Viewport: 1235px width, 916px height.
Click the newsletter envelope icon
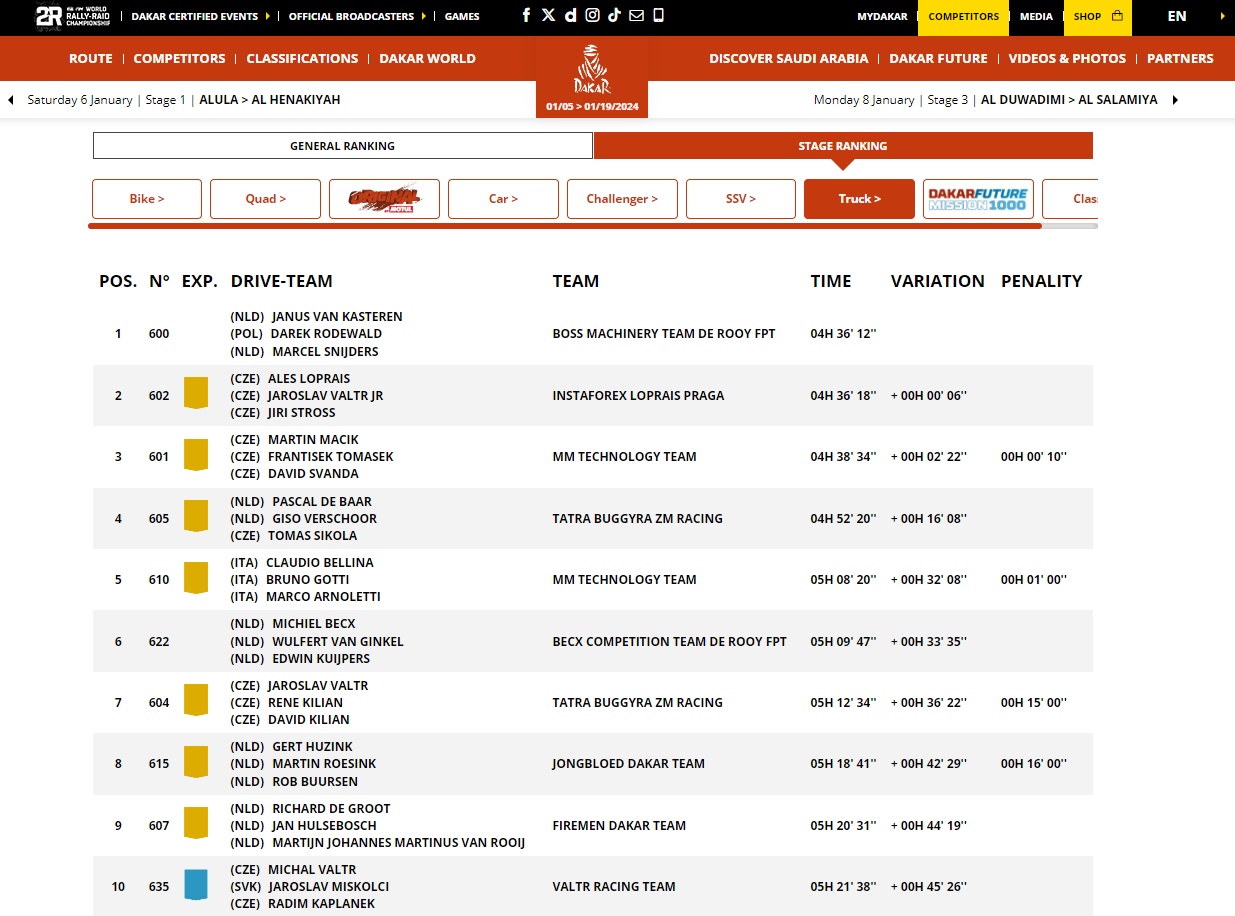636,16
